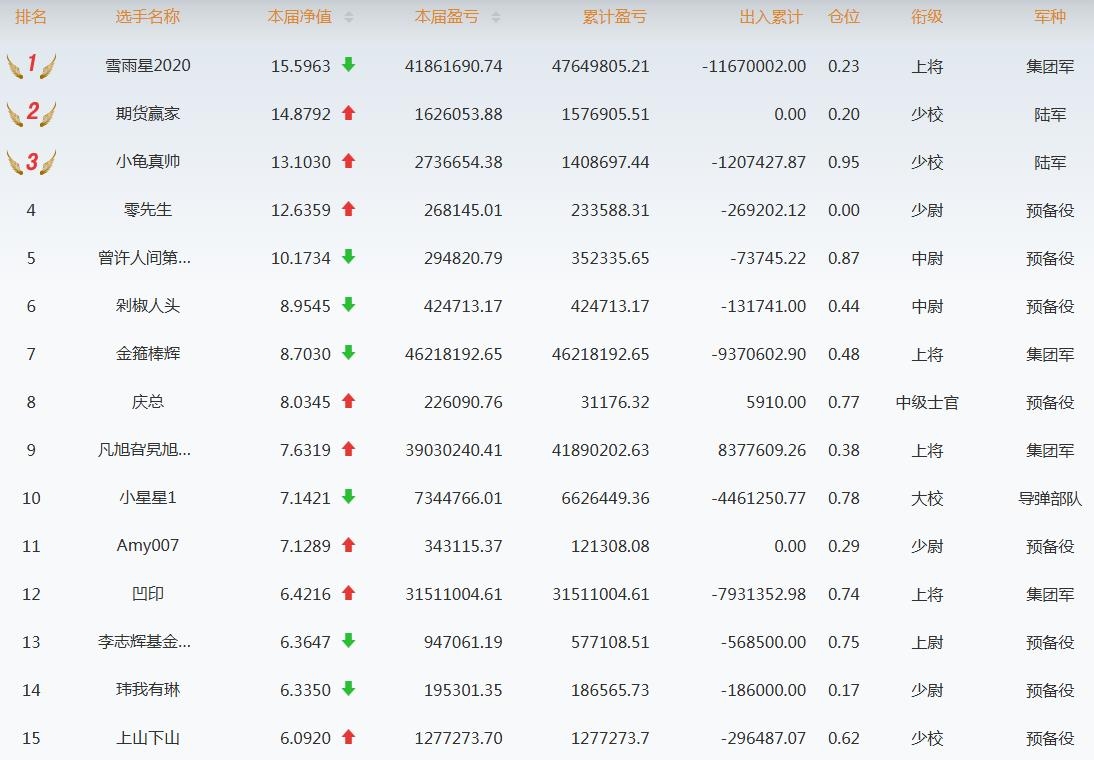
Task: Click the 选手名称 column header
Action: click(148, 17)
